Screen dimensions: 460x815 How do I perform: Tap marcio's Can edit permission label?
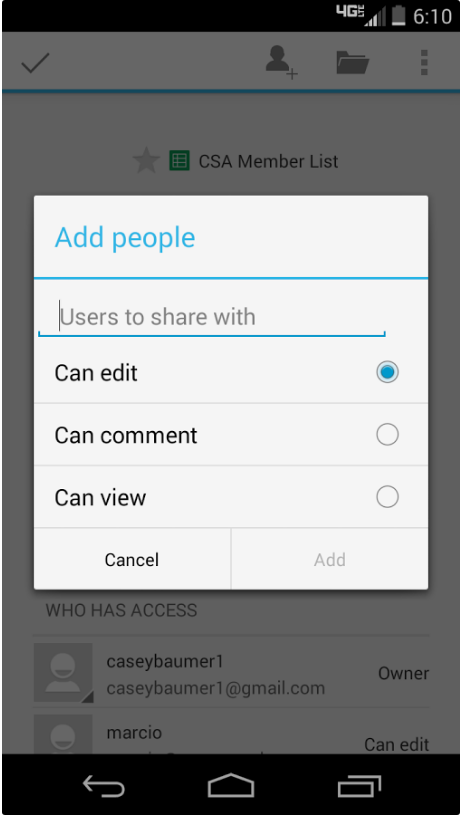pos(397,744)
